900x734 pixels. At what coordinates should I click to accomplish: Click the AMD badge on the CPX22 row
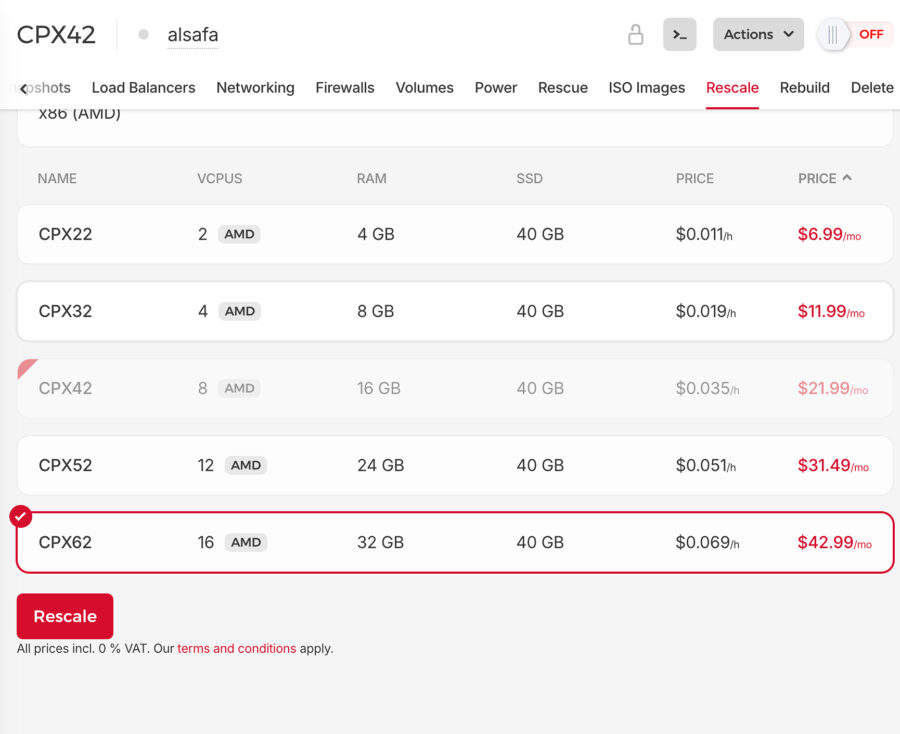pos(239,234)
